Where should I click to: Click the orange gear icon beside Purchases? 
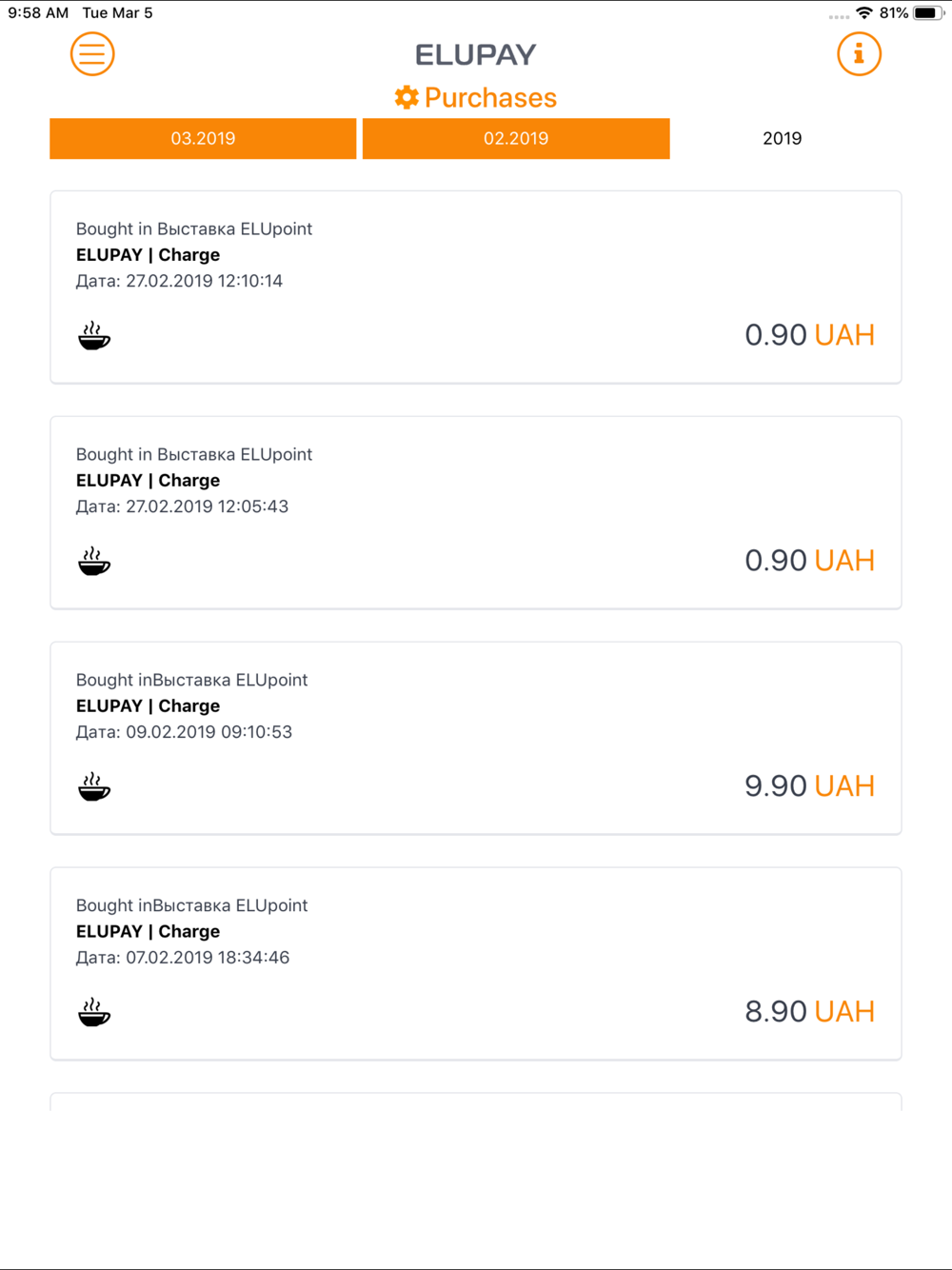tap(407, 97)
